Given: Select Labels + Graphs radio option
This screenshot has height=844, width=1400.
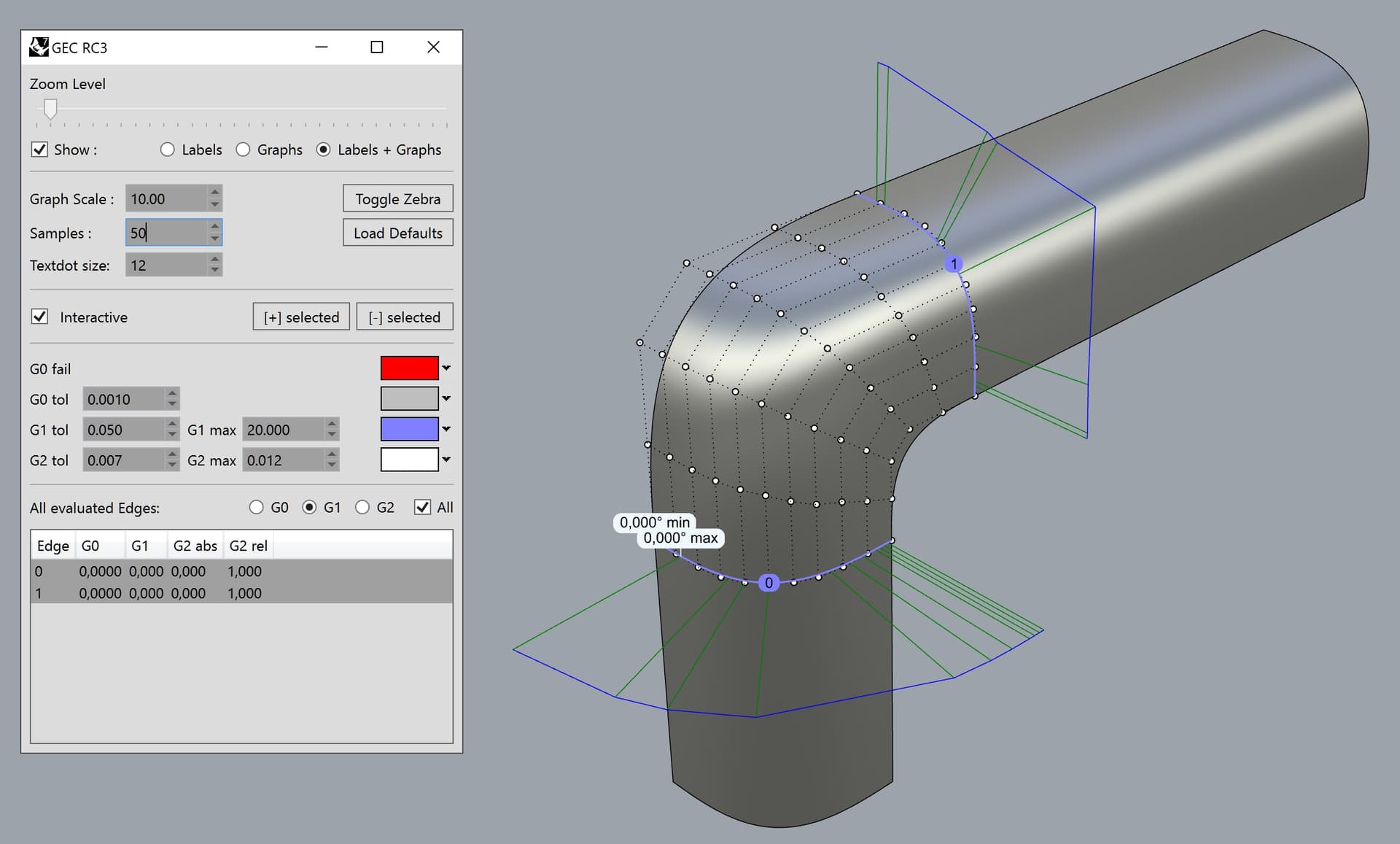Looking at the screenshot, I should [x=323, y=150].
